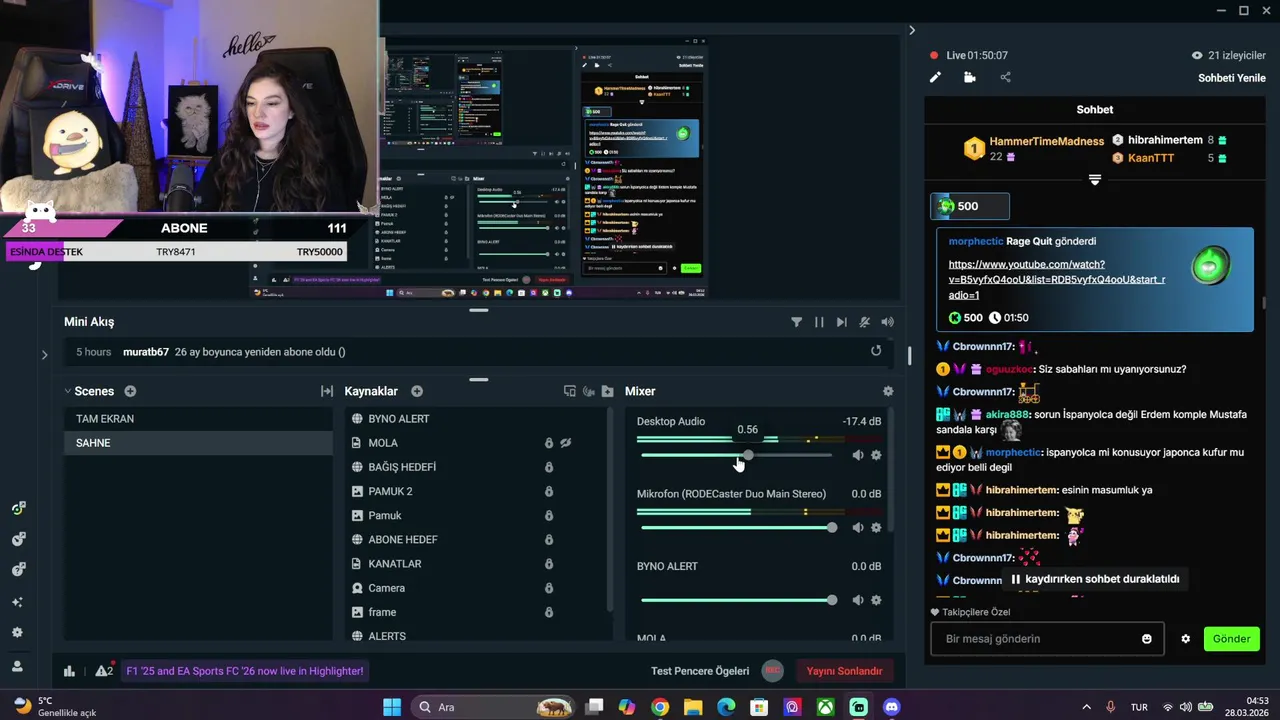Open advanced audio settings gear in Mixer header
The width and height of the screenshot is (1280, 720).
888,391
